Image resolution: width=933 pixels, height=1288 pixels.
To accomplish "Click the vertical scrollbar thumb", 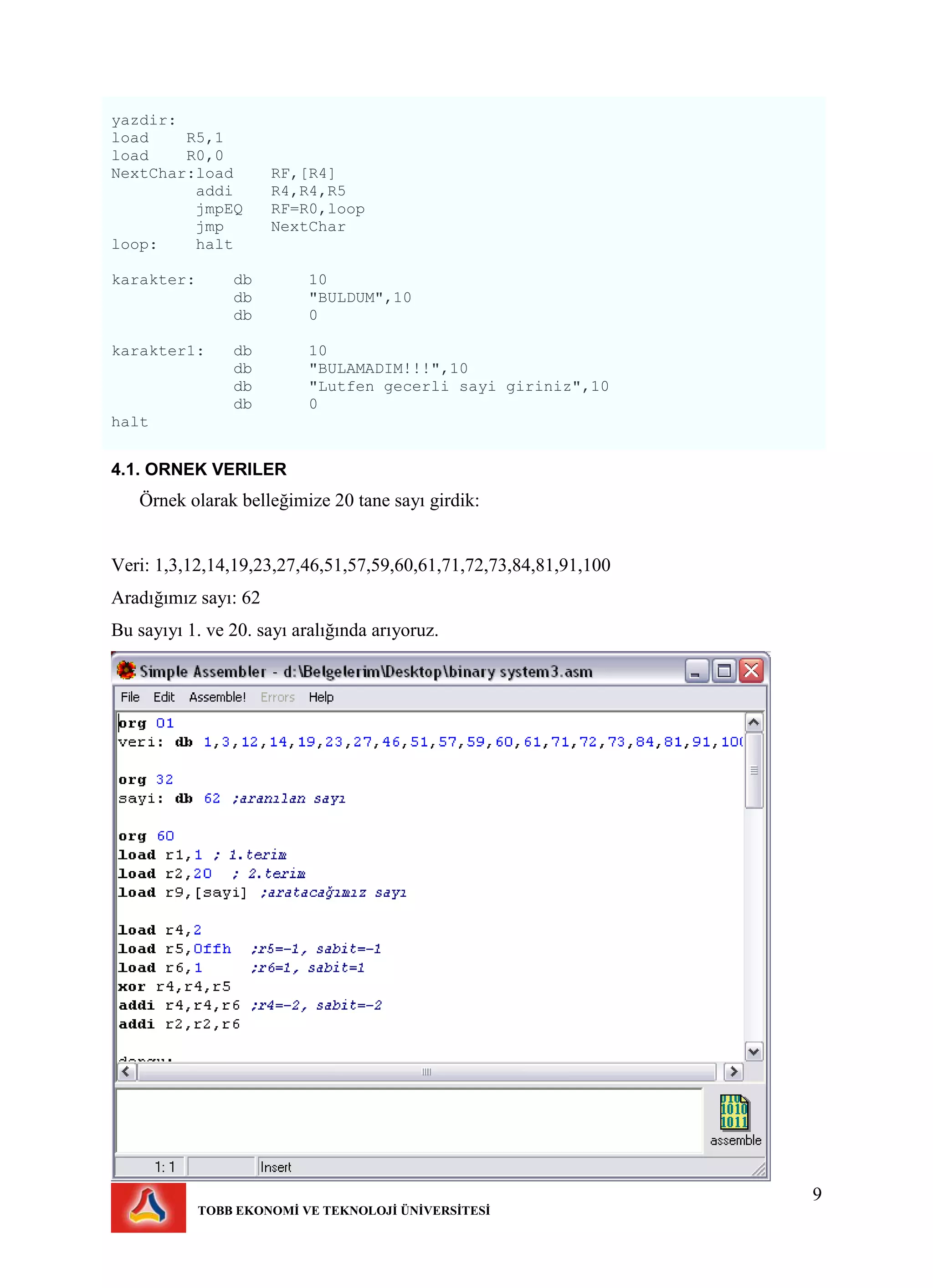I will 754,771.
